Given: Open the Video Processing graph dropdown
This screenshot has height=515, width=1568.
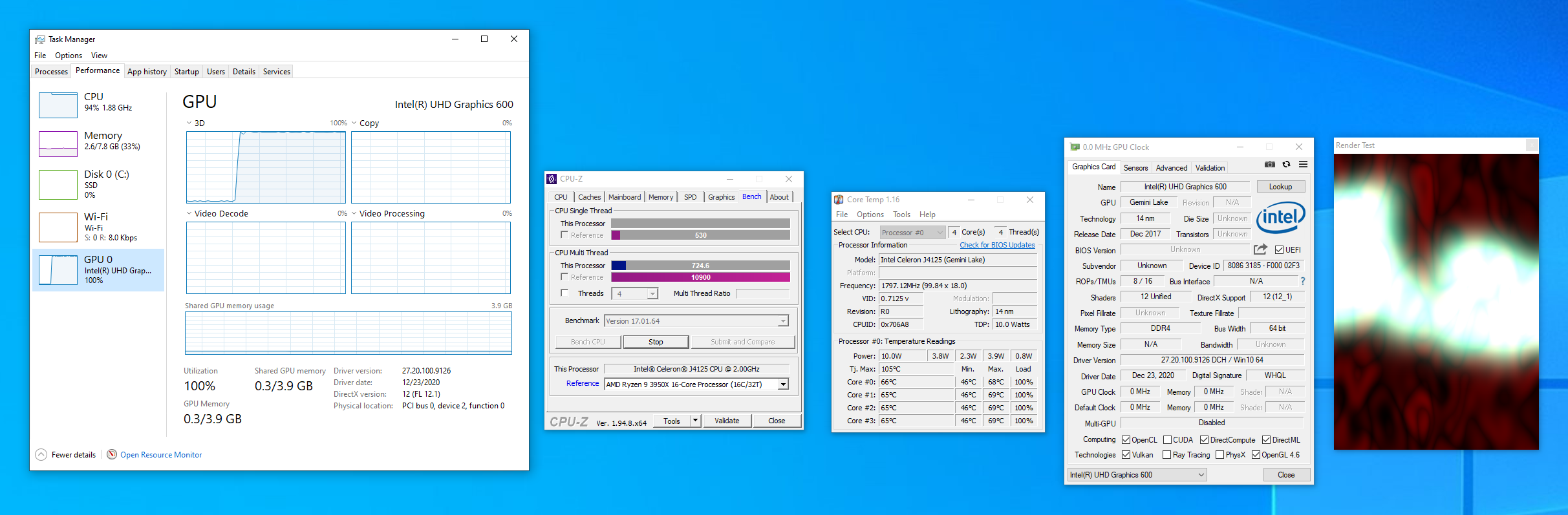Looking at the screenshot, I should click(354, 213).
